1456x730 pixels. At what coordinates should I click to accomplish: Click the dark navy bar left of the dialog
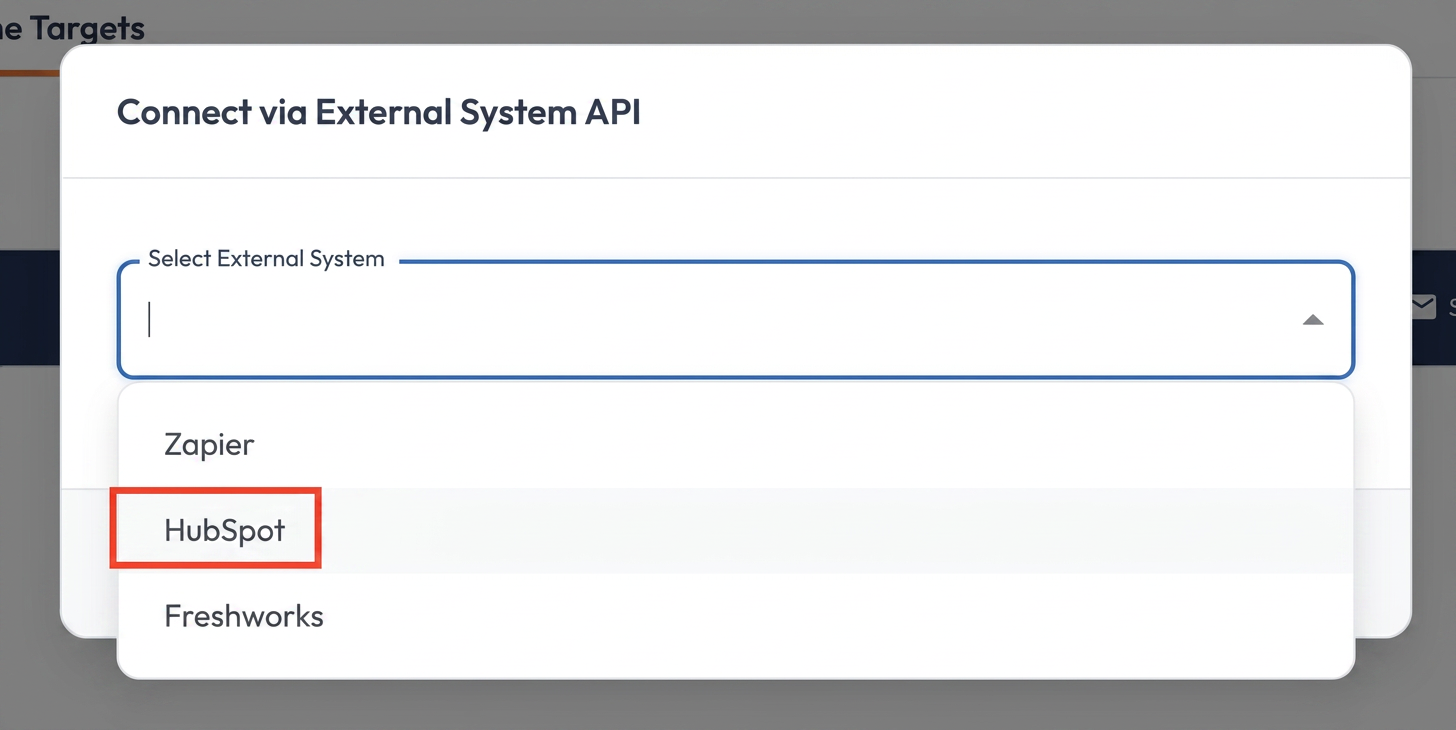[30, 307]
